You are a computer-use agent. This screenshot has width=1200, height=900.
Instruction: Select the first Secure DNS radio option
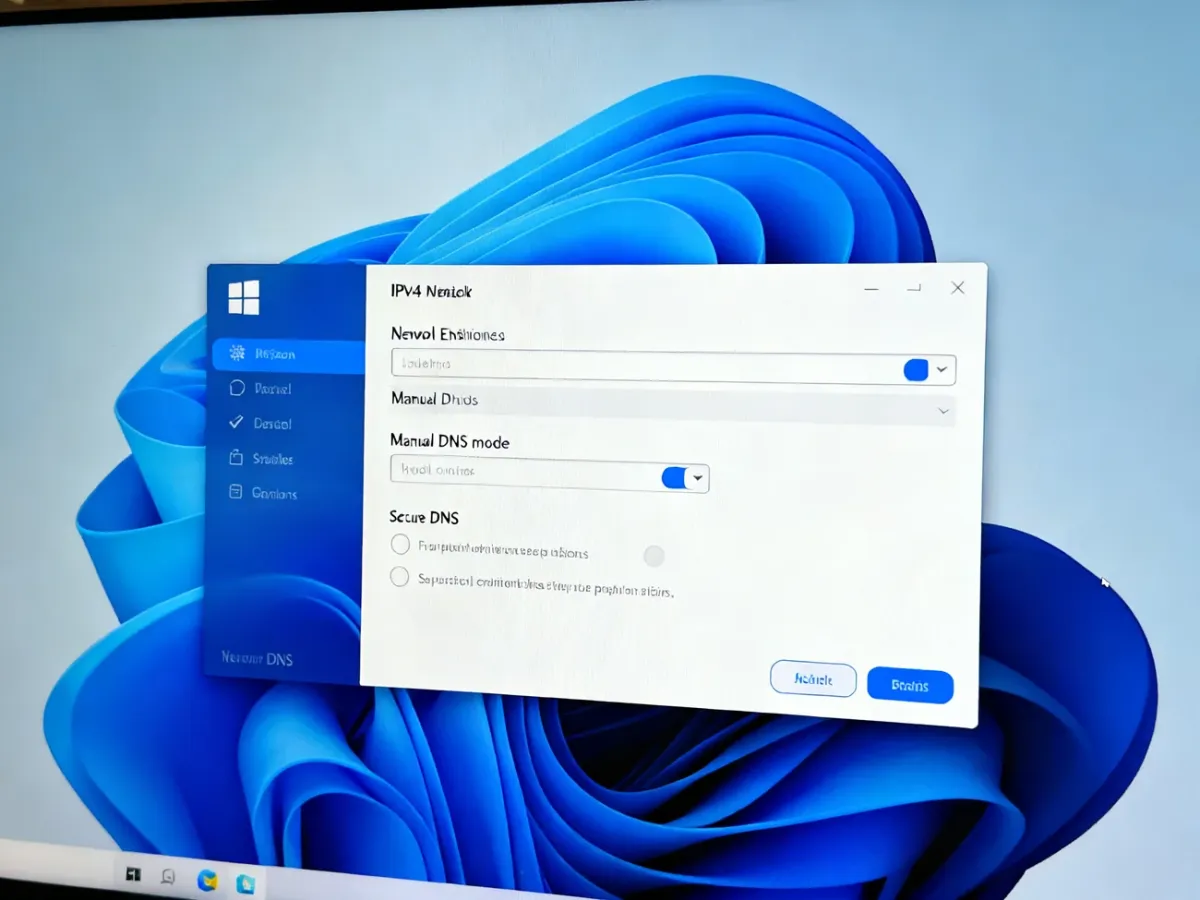pyautogui.click(x=400, y=544)
